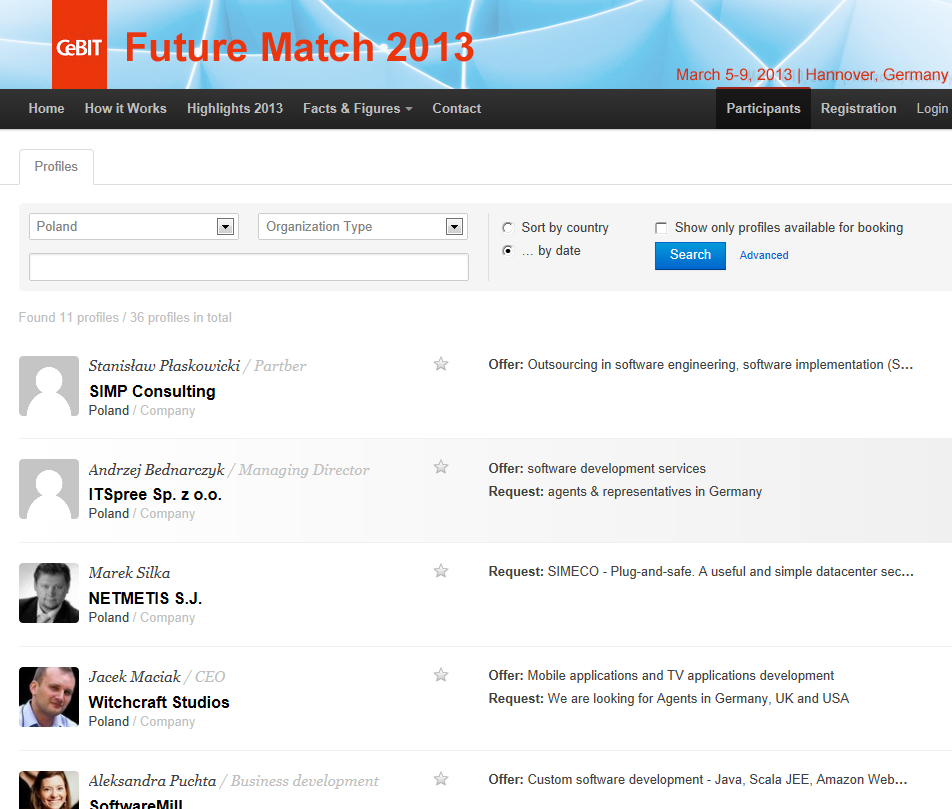
Task: Star the Marek Silka profile
Action: [441, 571]
